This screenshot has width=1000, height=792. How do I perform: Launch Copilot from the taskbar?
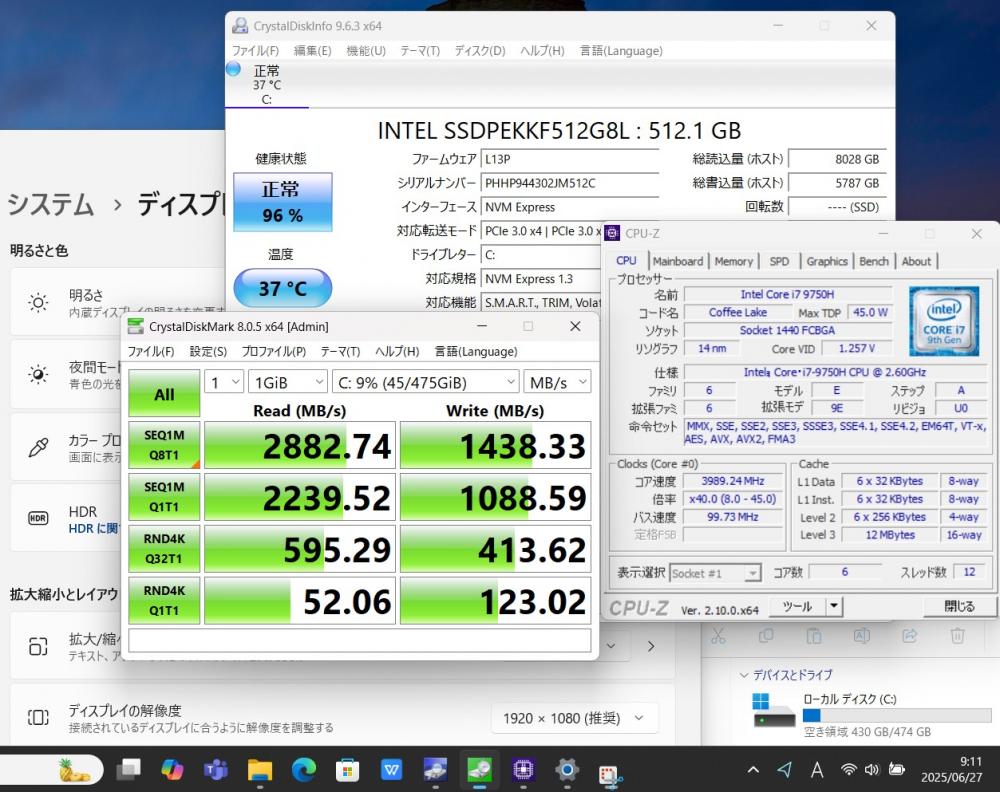tap(172, 770)
